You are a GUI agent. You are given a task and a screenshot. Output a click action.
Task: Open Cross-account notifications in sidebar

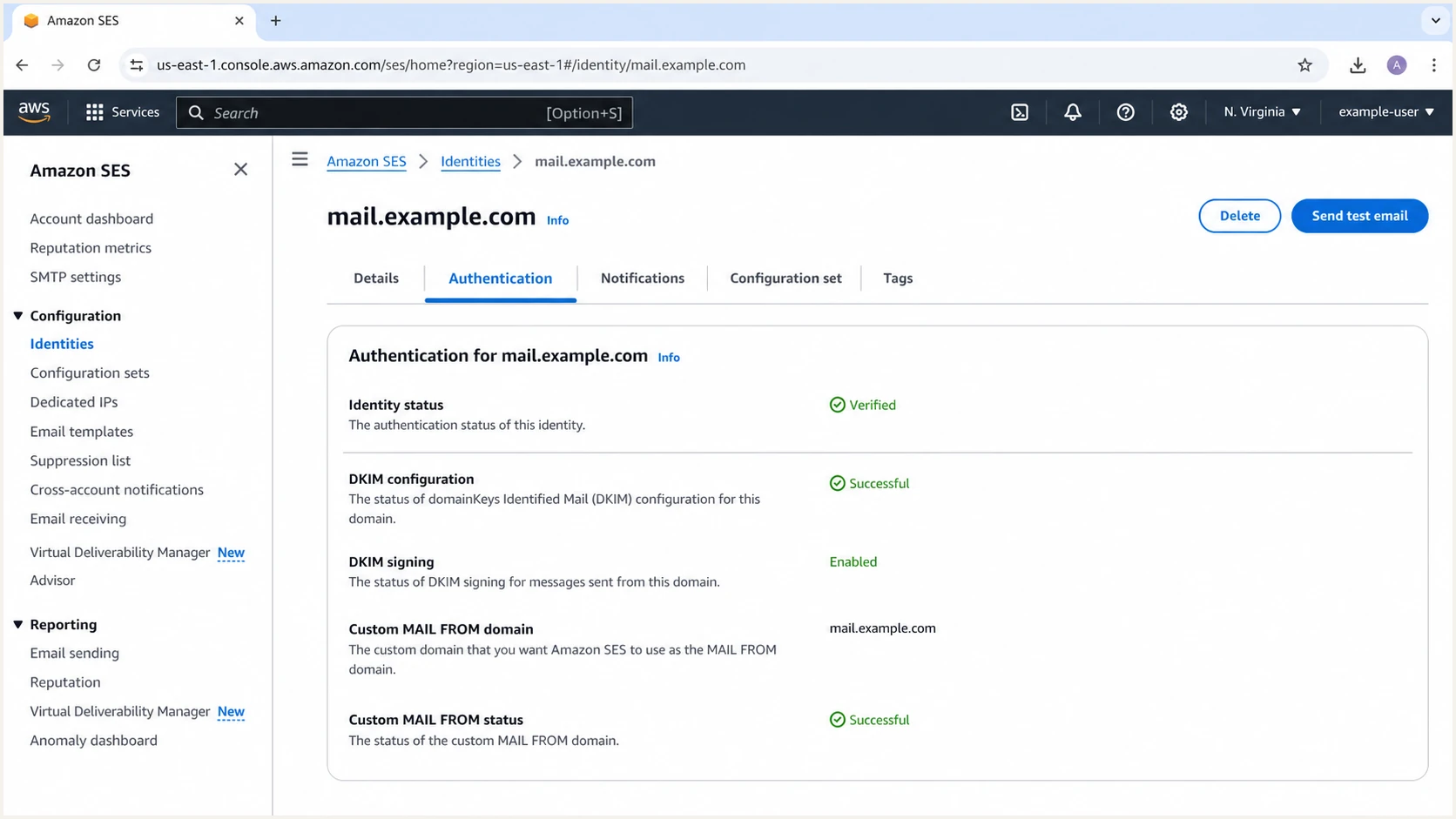[x=117, y=490]
